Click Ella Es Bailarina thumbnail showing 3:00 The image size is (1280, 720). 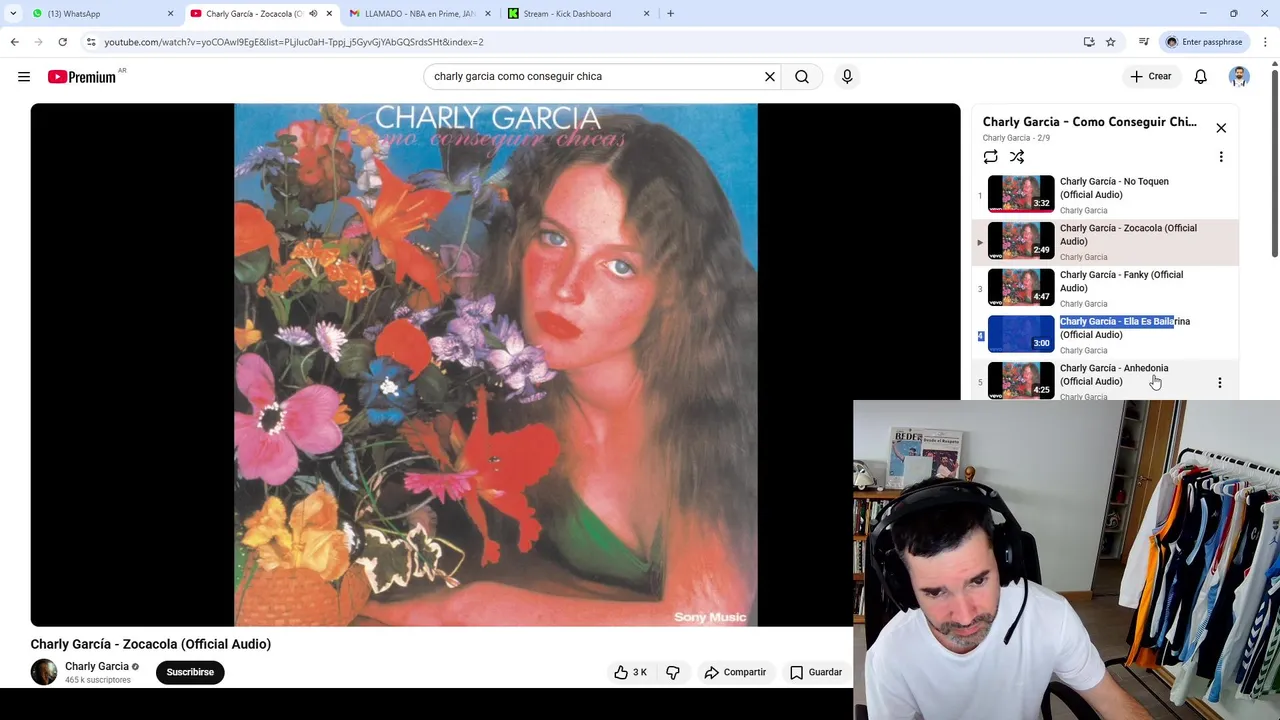pos(1021,334)
